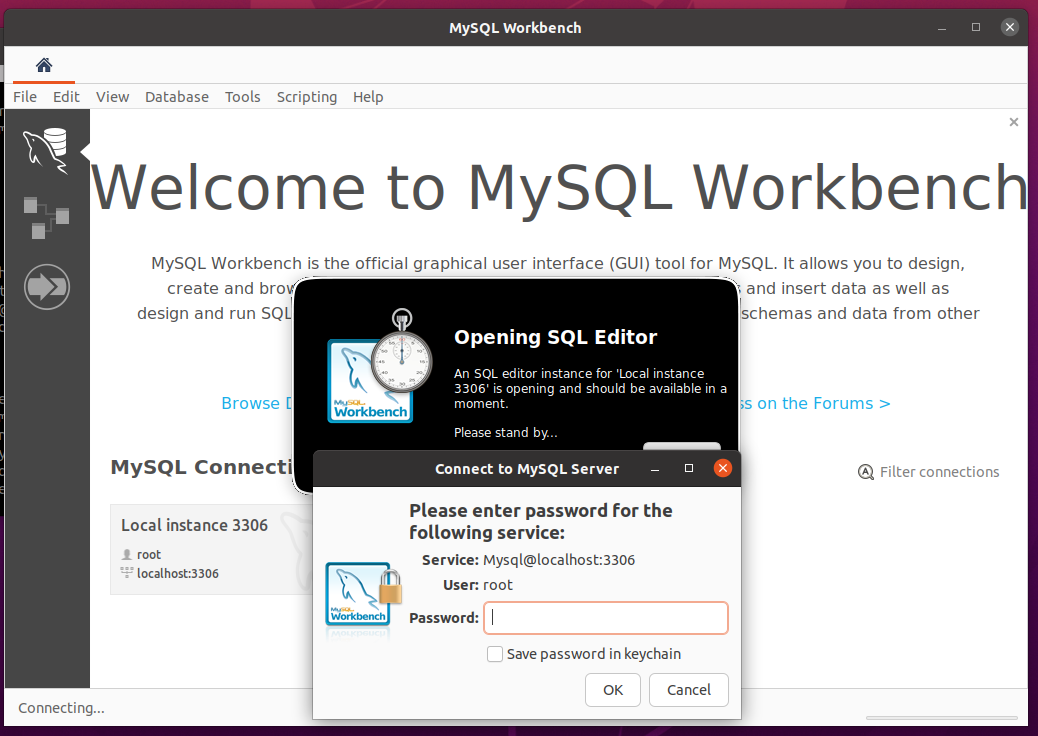Click the Forums link
The width and height of the screenshot is (1038, 736).
point(814,403)
